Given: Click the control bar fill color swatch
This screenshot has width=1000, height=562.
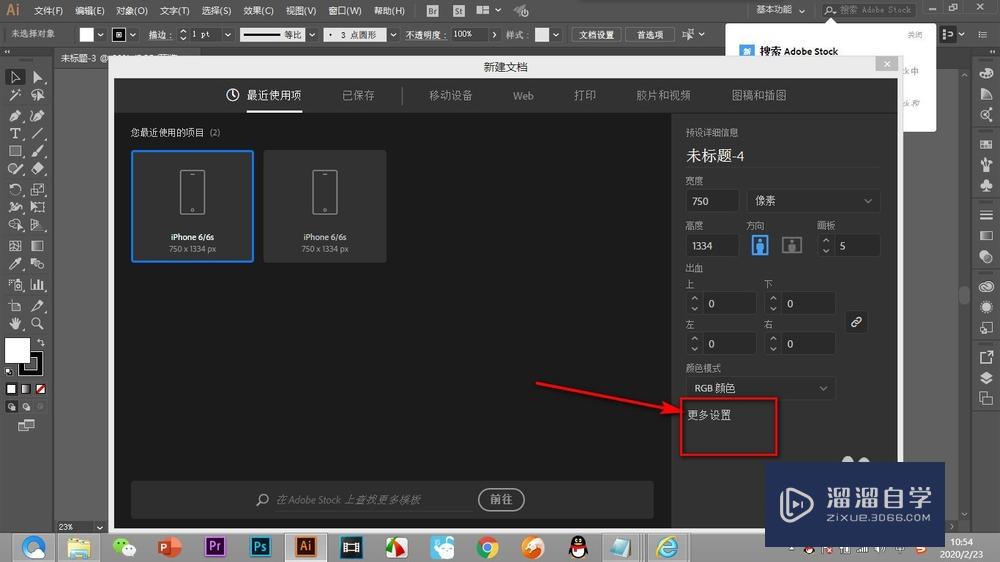Looking at the screenshot, I should pos(87,34).
